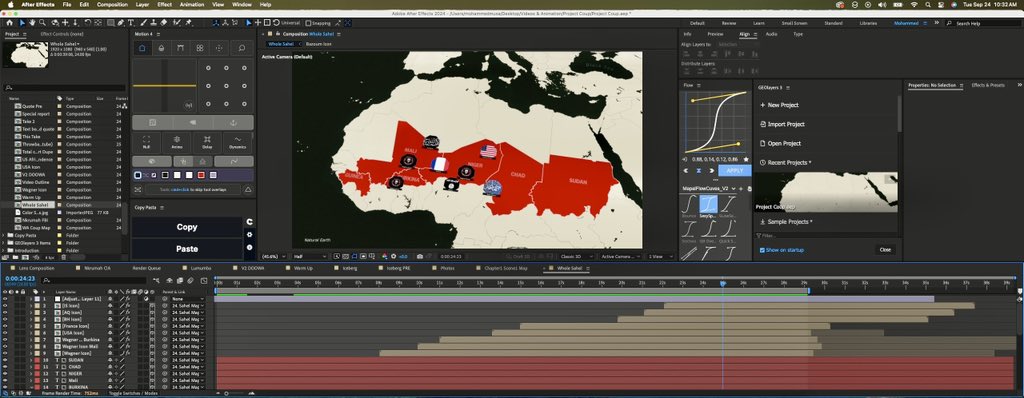This screenshot has width=1024, height=398.
Task: Click the APPLY button in Flow
Action: 735,170
